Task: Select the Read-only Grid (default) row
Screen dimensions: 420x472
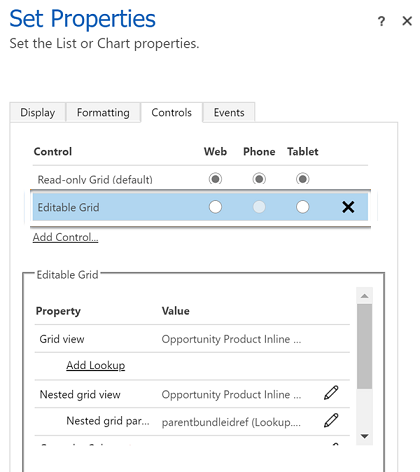Action: tap(200, 179)
